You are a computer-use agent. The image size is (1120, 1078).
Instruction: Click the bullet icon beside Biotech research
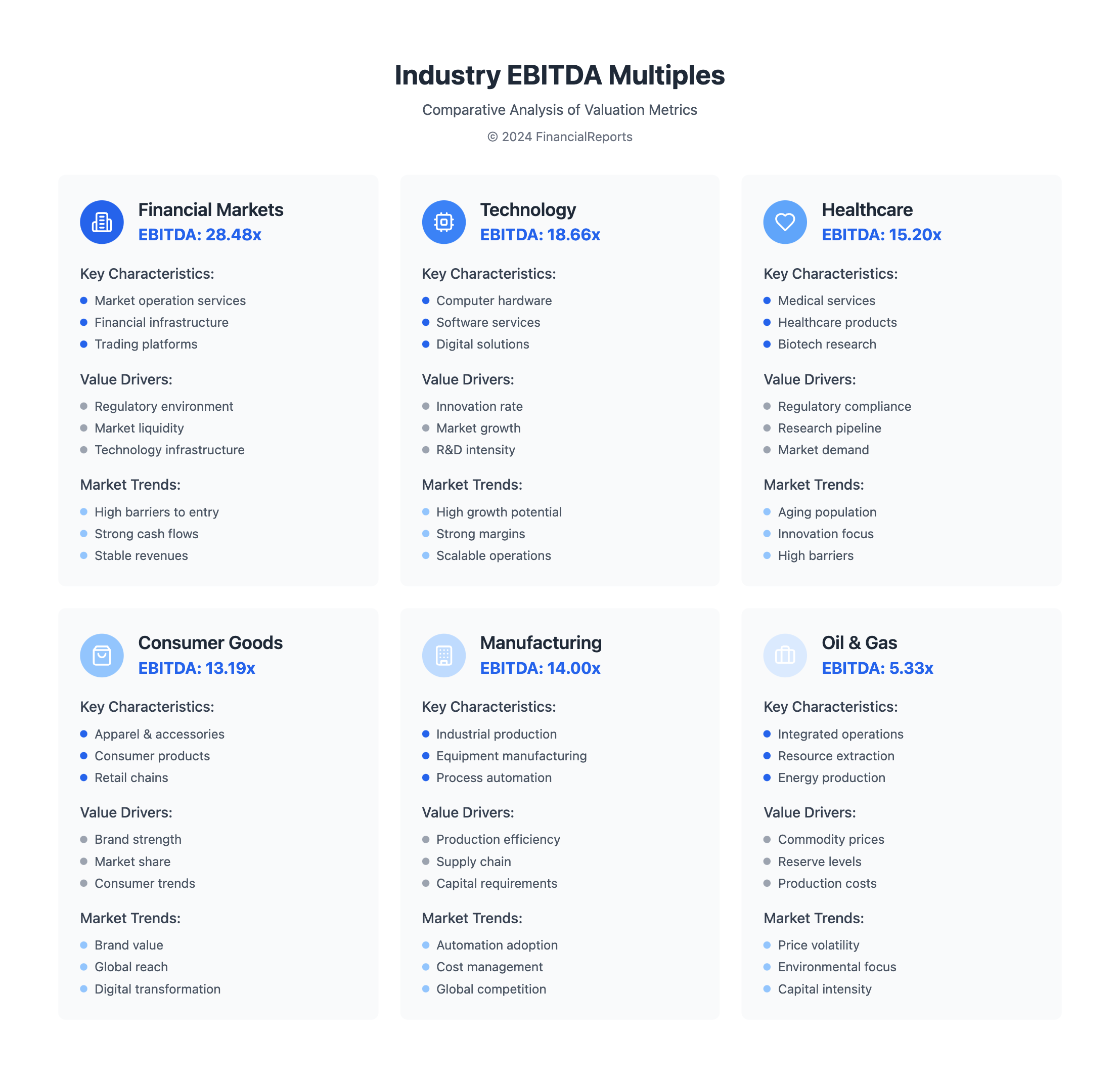pyautogui.click(x=768, y=344)
